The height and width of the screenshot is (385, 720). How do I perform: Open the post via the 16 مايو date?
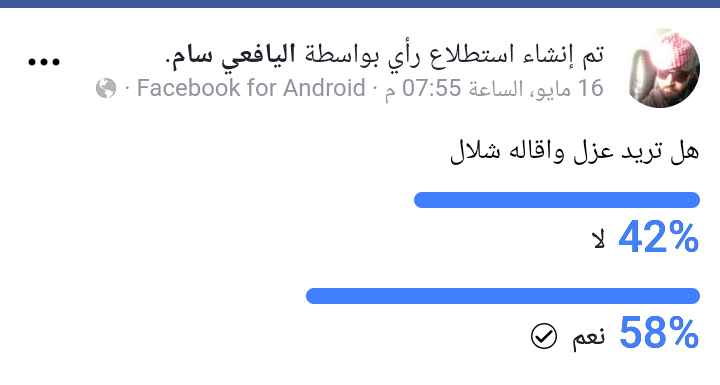click(567, 89)
